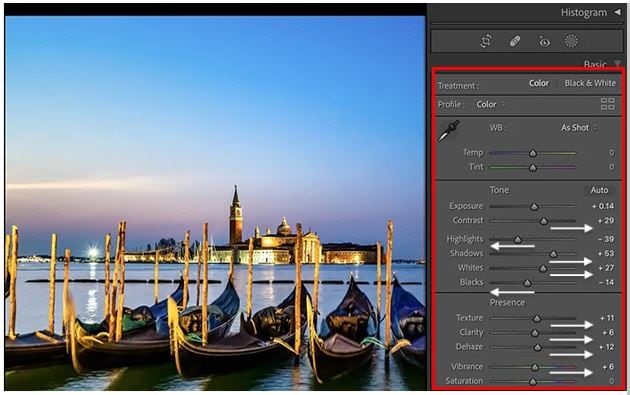
Task: Click the Dehaze slider handle
Action: tap(538, 348)
